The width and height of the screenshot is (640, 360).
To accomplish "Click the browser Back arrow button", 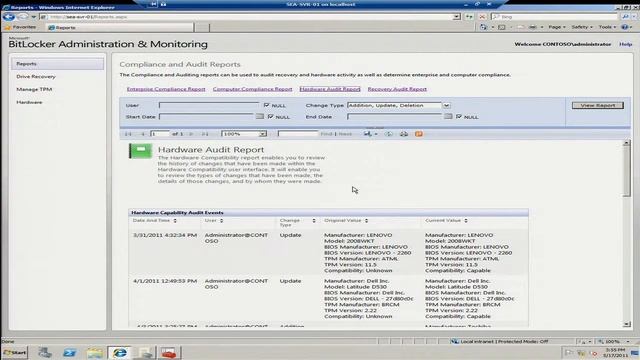I will point(9,17).
